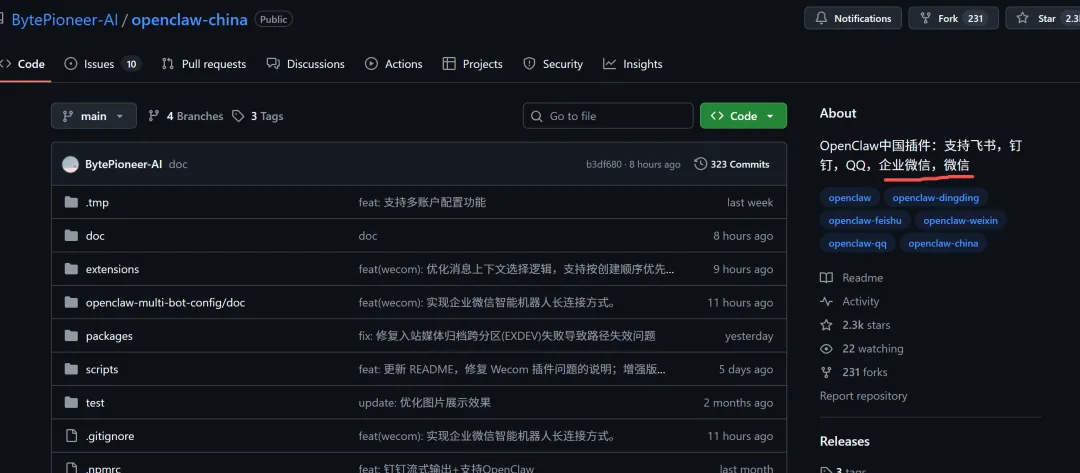The image size is (1080, 473).
Task: Open the Code tab
Action: pos(23,64)
